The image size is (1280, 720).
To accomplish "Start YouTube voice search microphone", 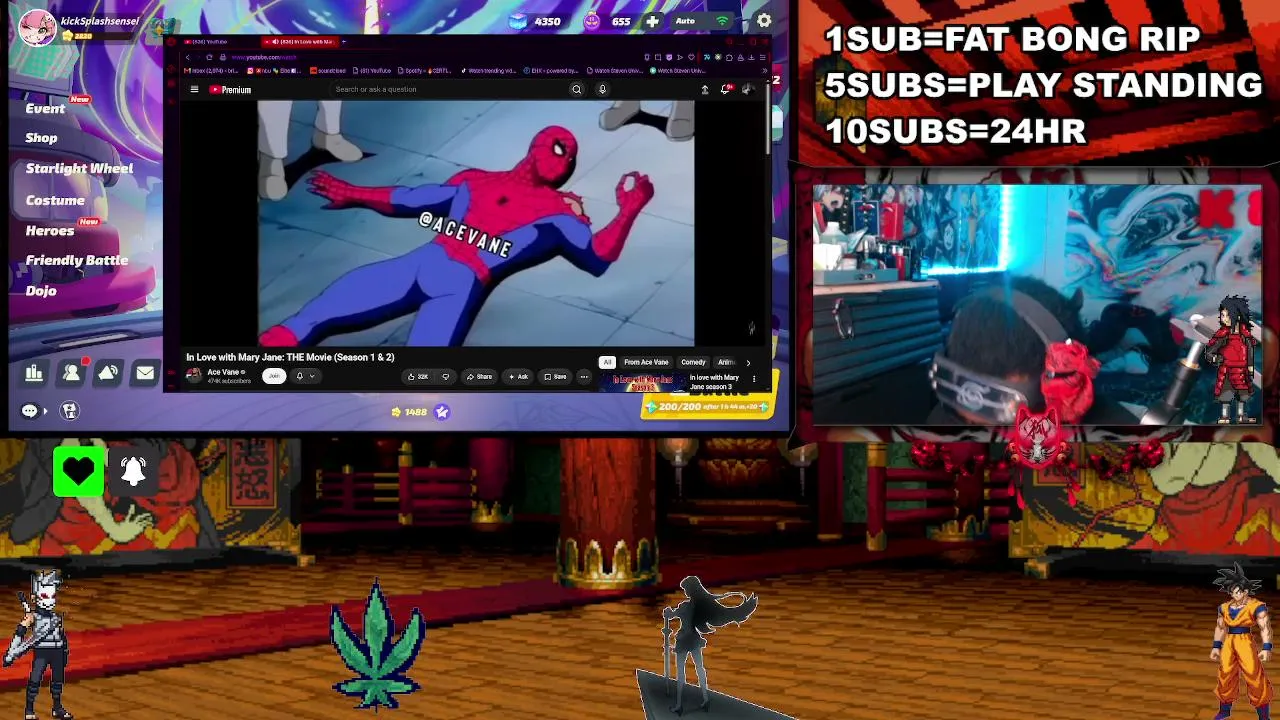I will (602, 90).
